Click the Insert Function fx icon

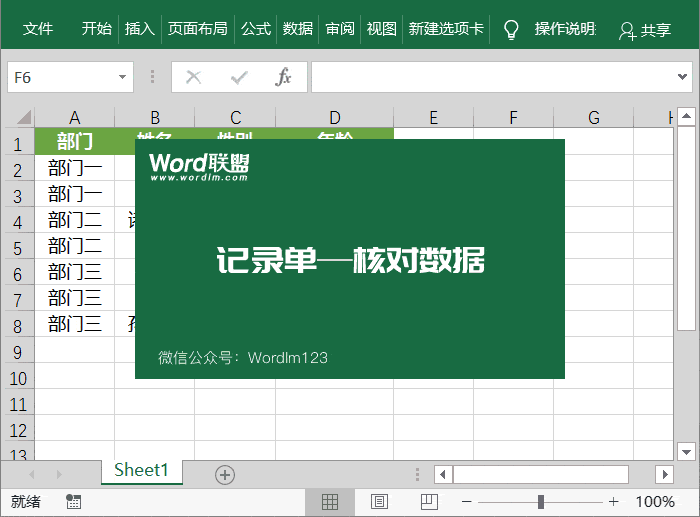click(x=284, y=77)
